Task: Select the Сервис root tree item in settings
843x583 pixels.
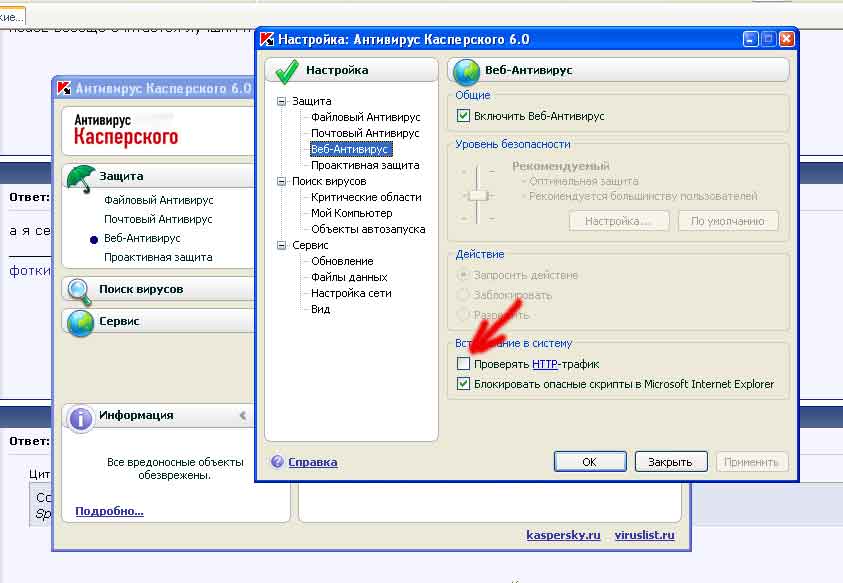Action: [x=310, y=245]
